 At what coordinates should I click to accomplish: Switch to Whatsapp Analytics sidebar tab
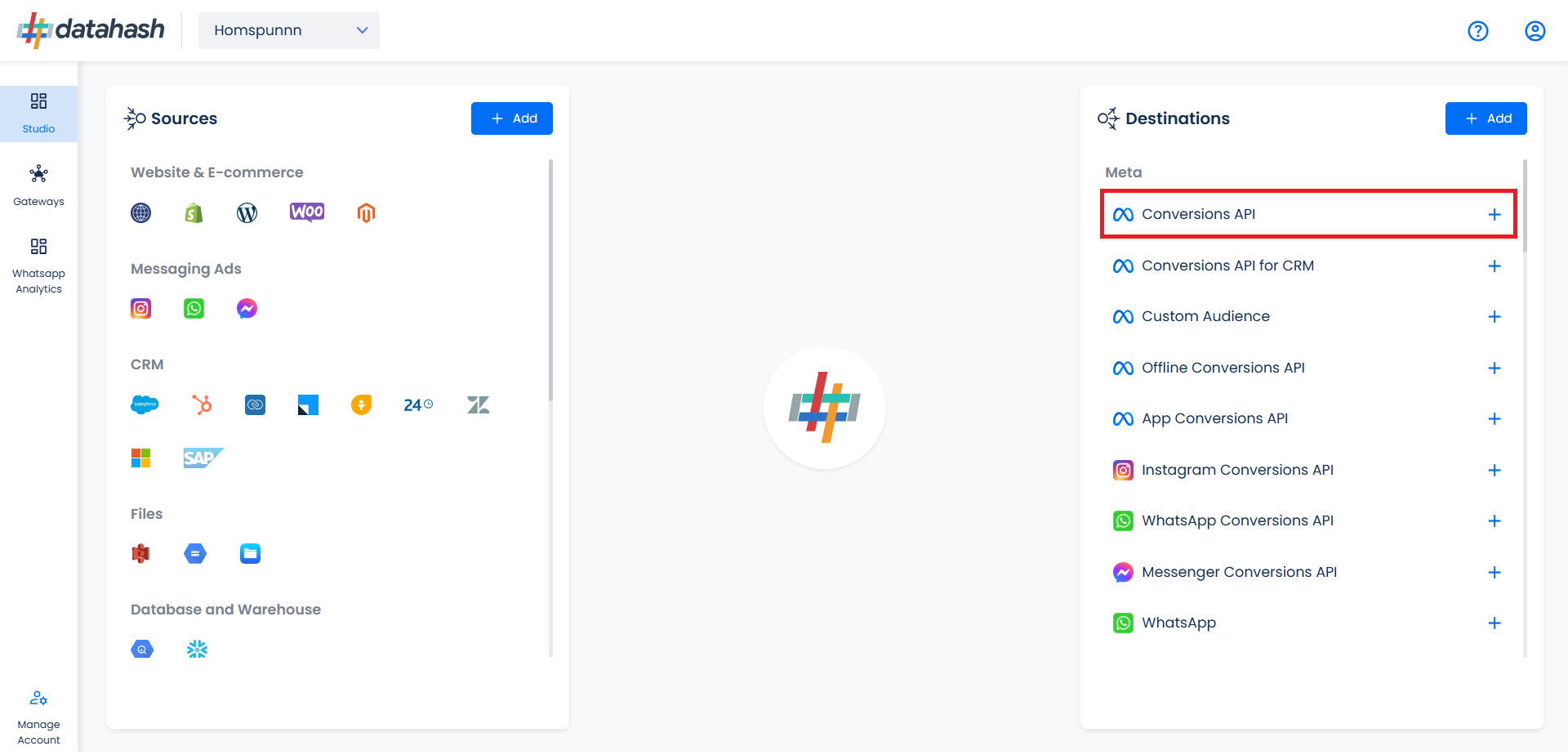coord(38,266)
